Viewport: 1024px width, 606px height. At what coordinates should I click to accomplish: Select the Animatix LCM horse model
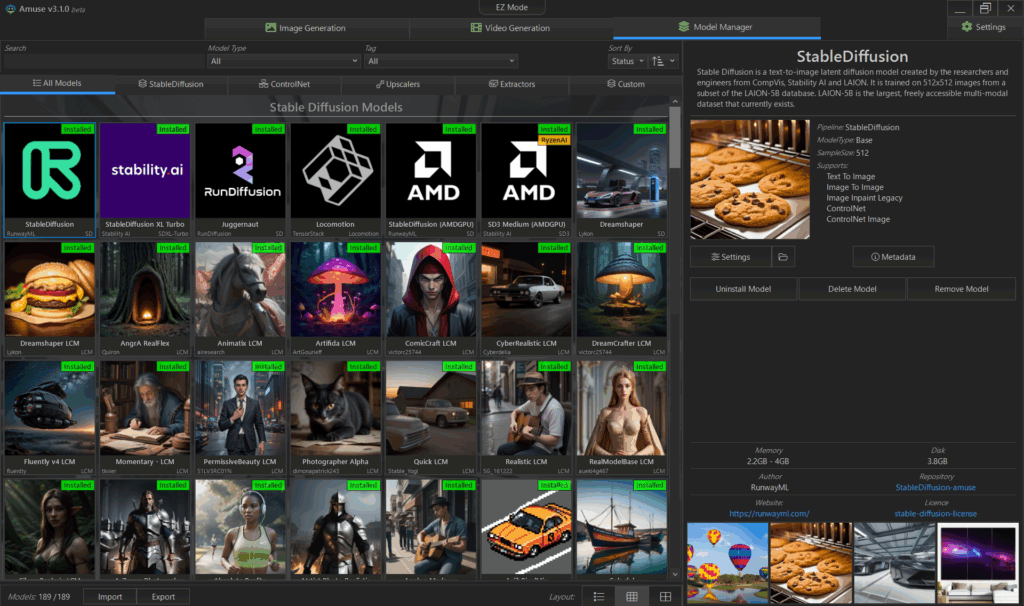point(240,299)
